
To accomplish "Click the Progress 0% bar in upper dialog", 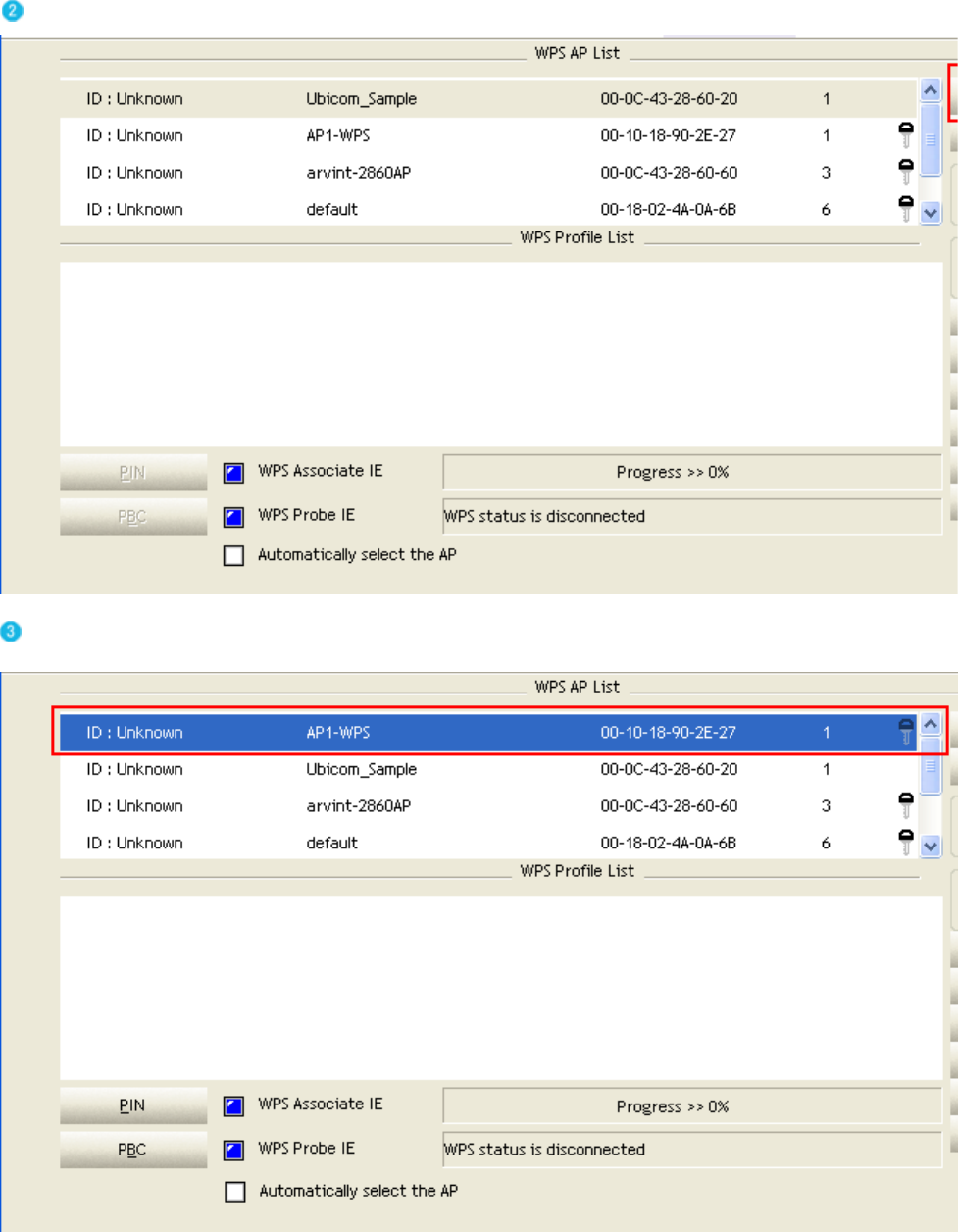I will click(692, 472).
